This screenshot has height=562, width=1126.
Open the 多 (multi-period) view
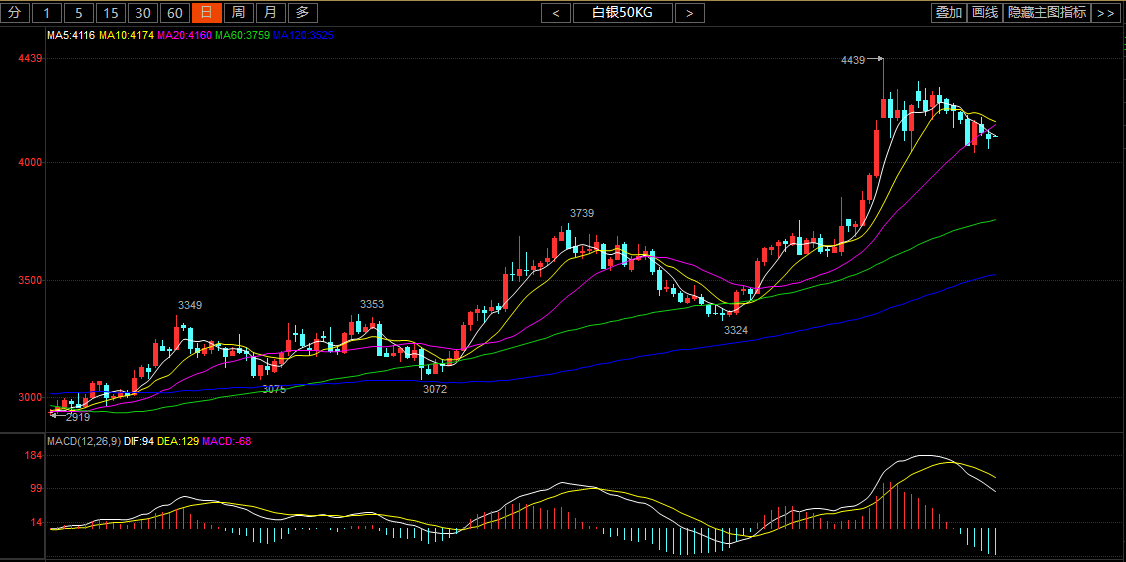303,13
